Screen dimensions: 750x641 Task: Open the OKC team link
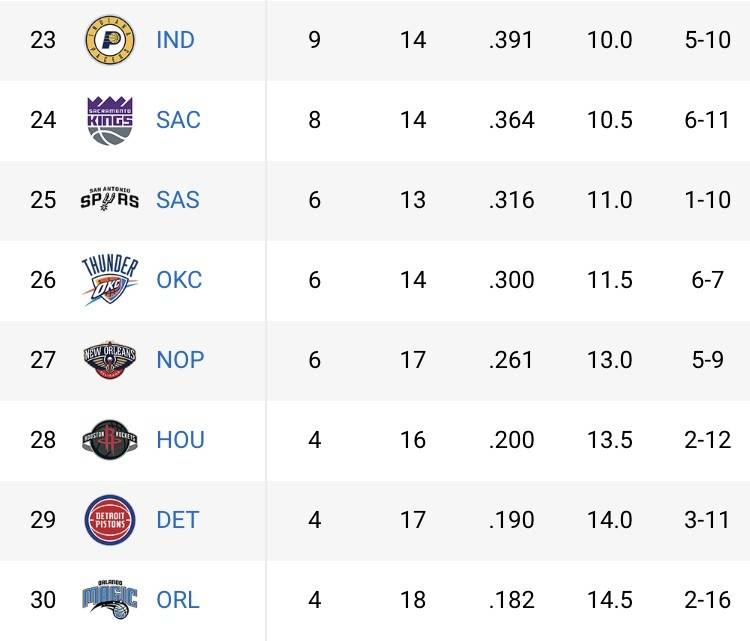(179, 280)
